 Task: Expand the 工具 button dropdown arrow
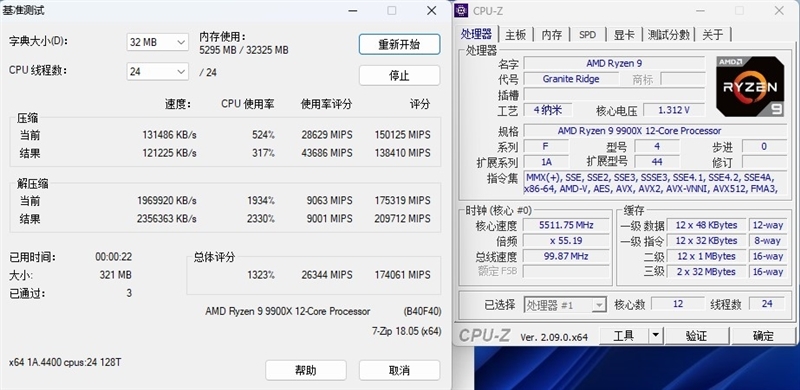656,336
